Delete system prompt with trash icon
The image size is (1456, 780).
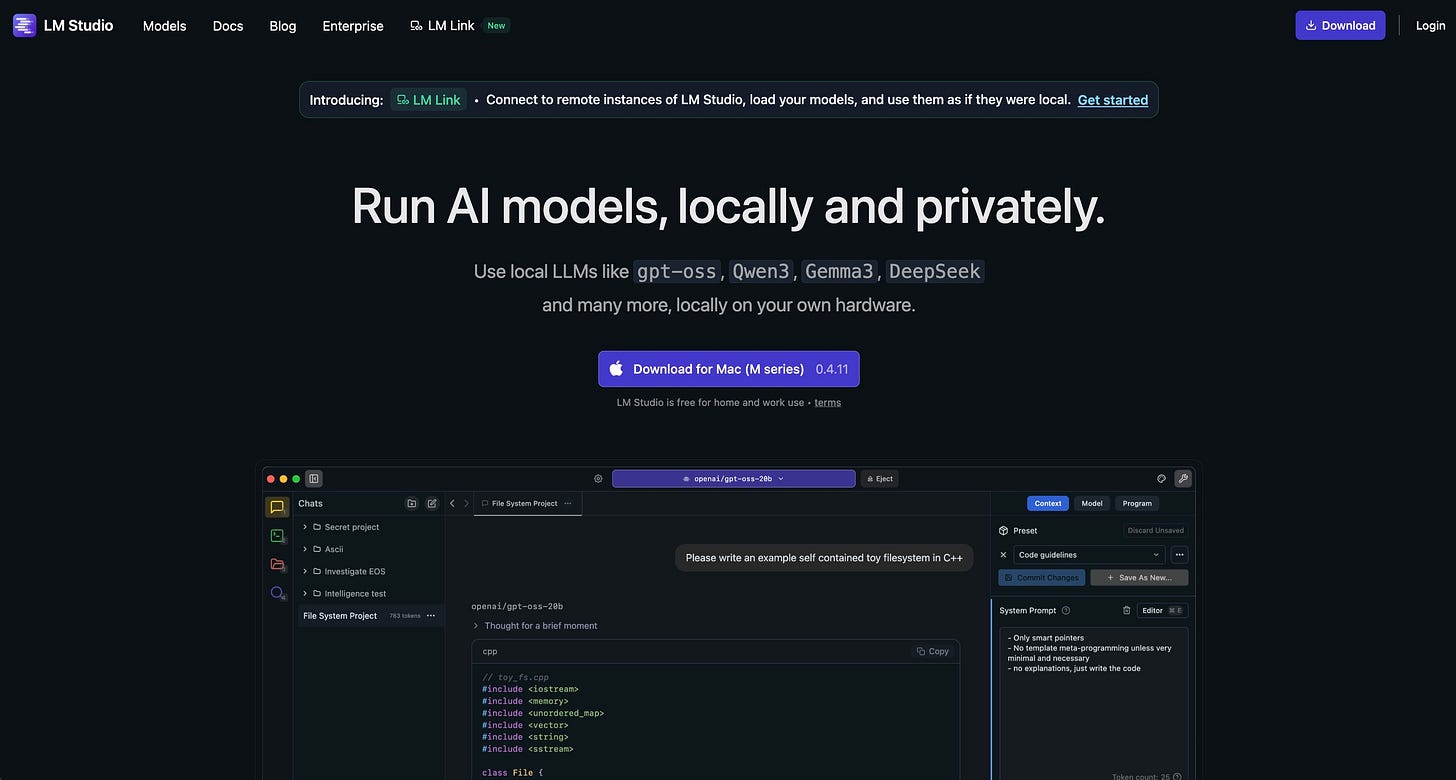tap(1127, 611)
